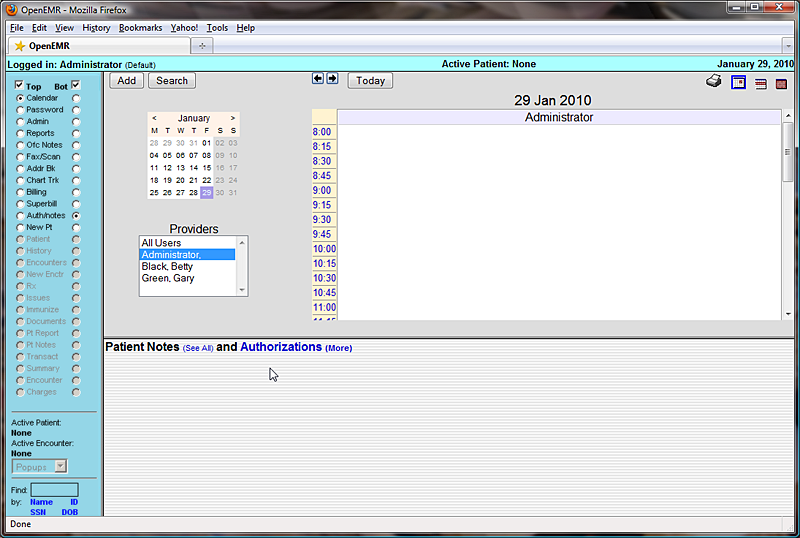Select Fax/Scan bottom radio button
This screenshot has width=800, height=538.
[76, 157]
